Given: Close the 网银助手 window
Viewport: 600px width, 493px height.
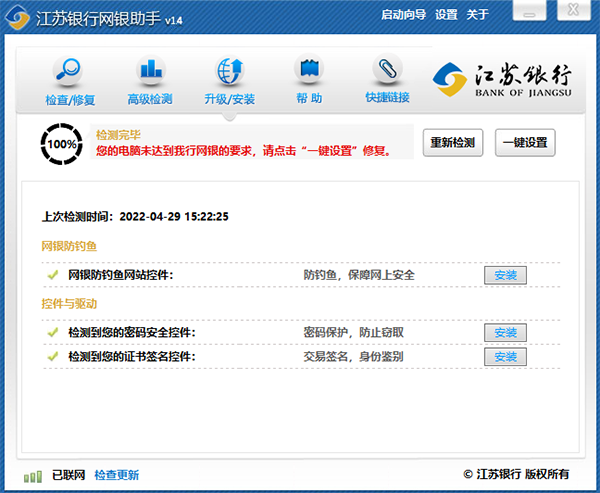Looking at the screenshot, I should point(573,10).
